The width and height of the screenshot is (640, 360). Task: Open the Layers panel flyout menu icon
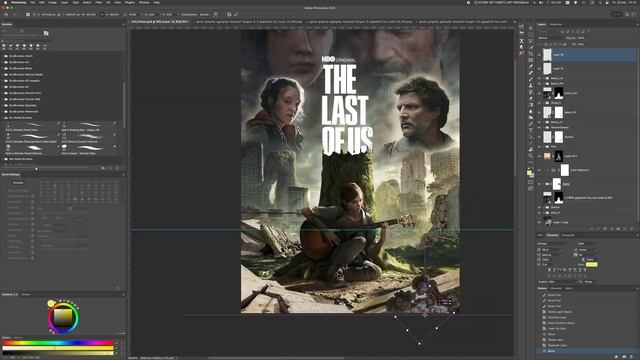tap(638, 24)
